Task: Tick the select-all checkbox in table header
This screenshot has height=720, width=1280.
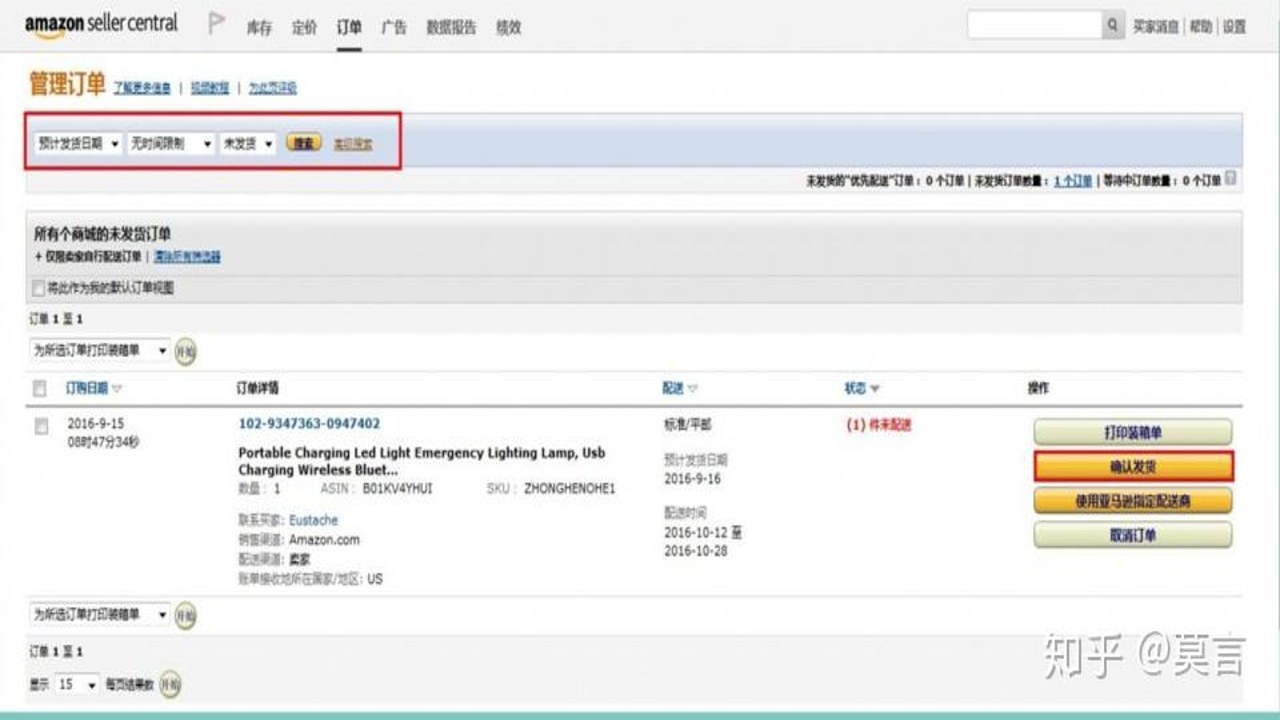Action: pos(40,388)
